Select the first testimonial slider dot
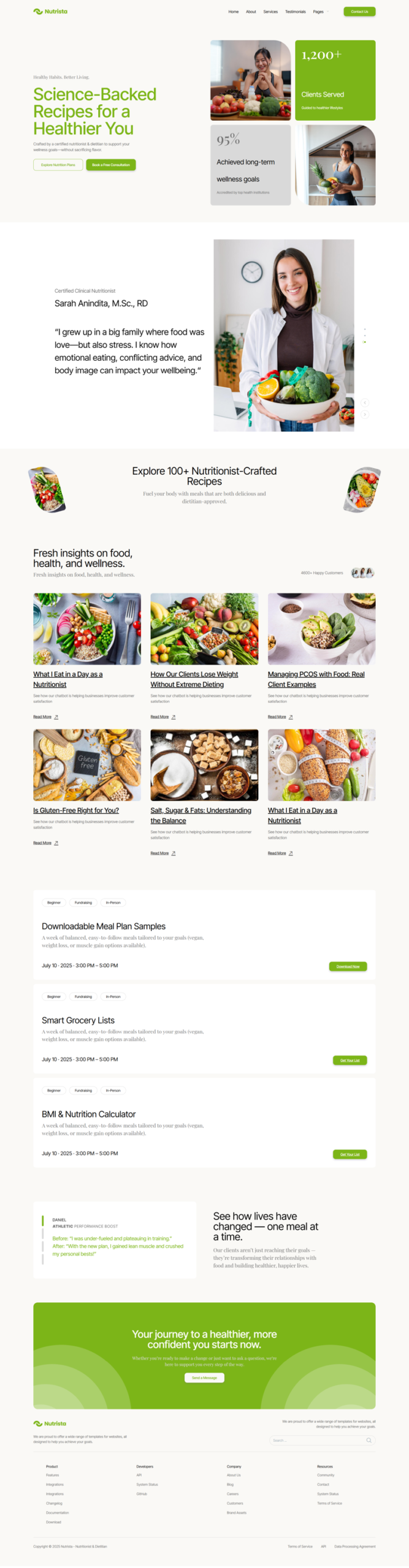 [365, 329]
